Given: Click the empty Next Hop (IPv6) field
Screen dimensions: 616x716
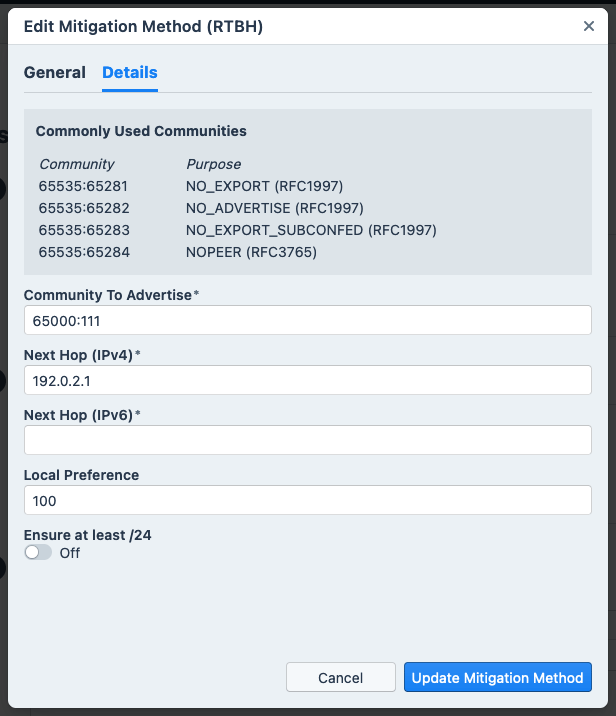Looking at the screenshot, I should coord(307,440).
